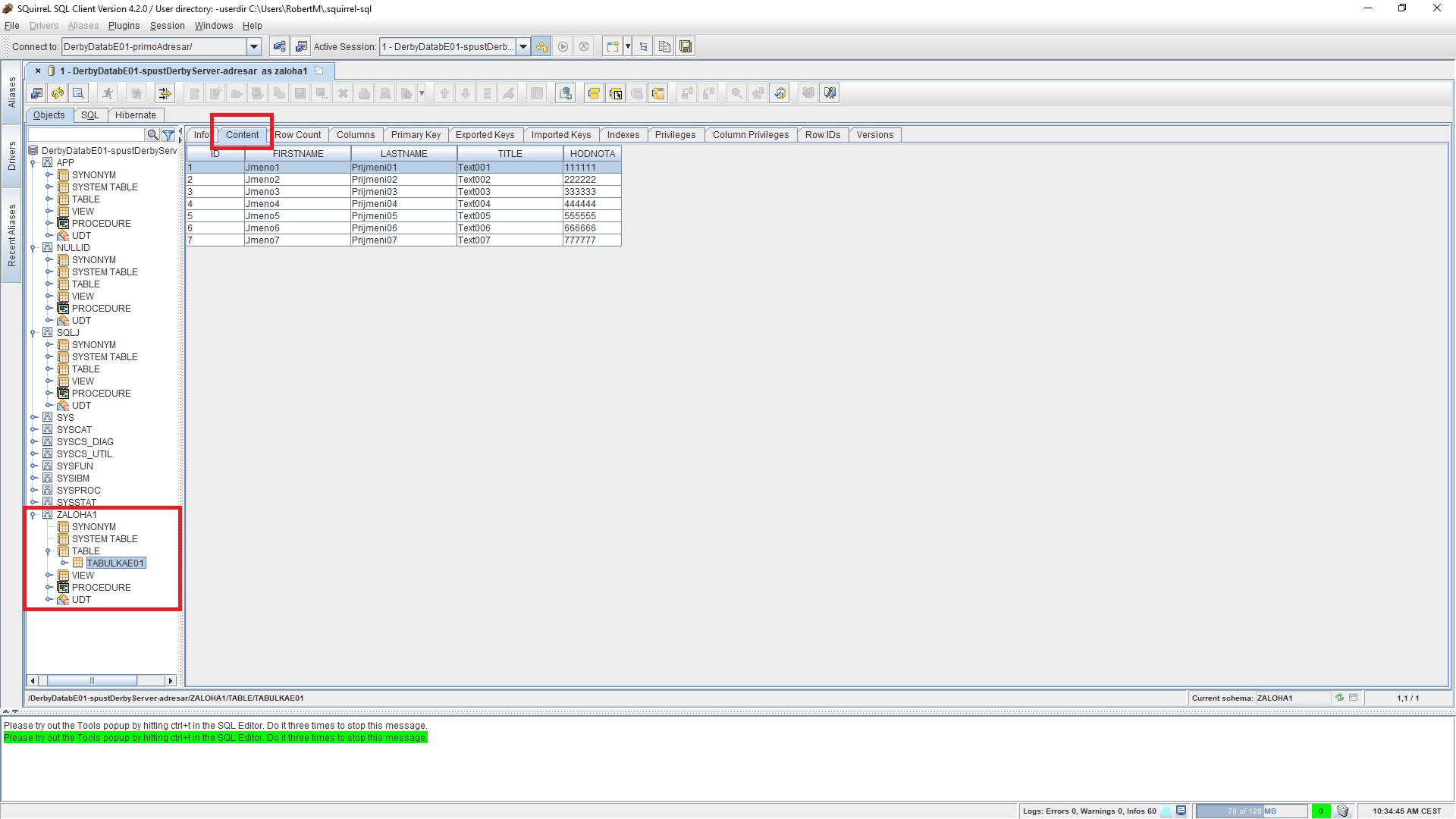Click the Hibernate tab in panel
Viewport: 1456px width, 819px height.
(x=135, y=114)
